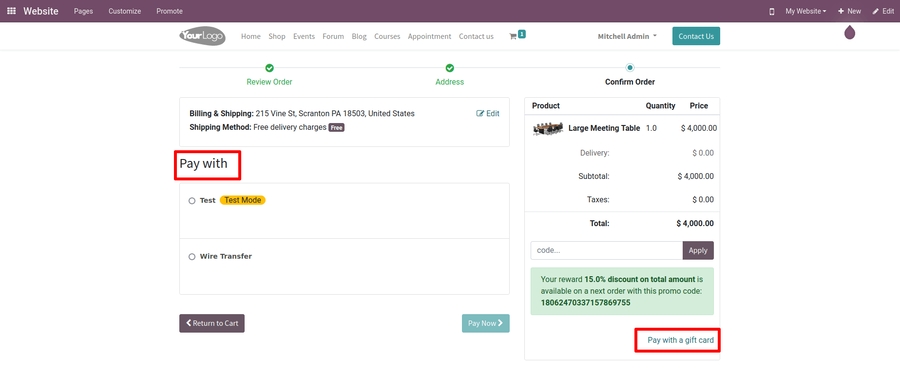Go to Contact us nav link

[476, 36]
